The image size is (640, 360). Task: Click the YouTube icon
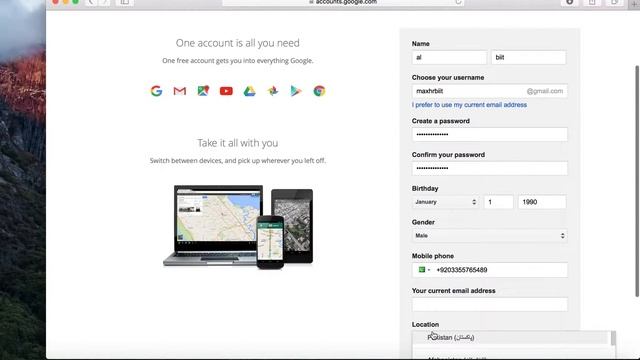click(x=226, y=91)
